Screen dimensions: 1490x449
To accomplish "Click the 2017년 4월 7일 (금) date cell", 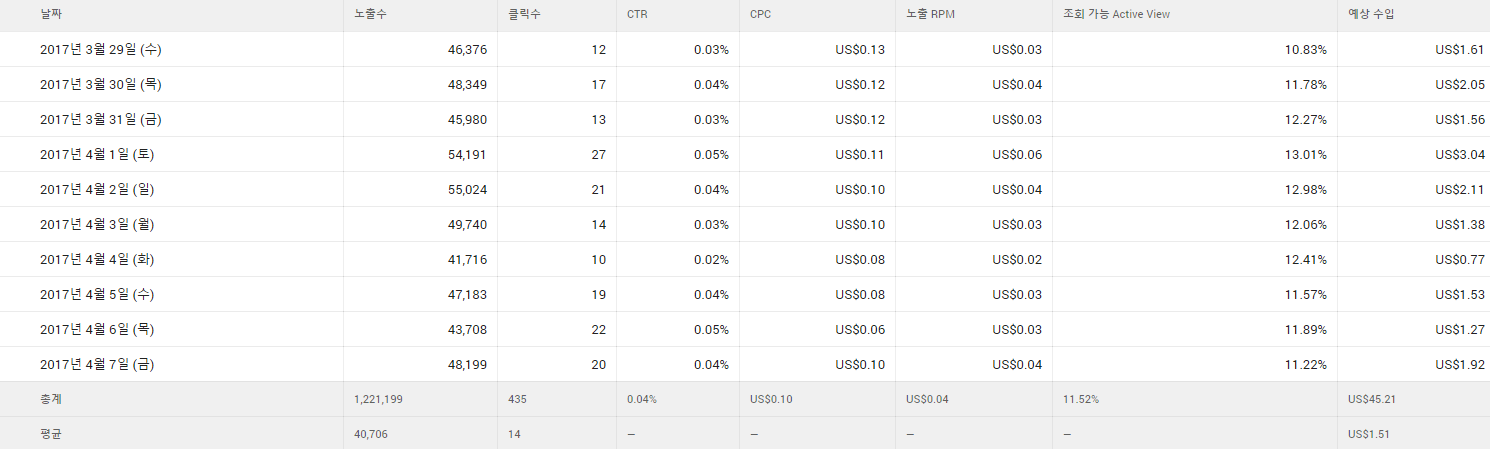I will [x=96, y=365].
